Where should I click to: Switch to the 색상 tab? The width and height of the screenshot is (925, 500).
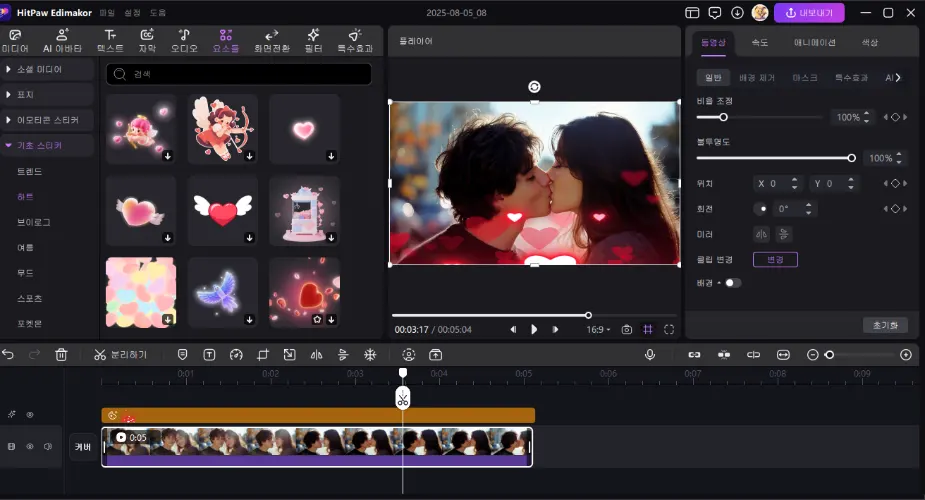point(870,42)
